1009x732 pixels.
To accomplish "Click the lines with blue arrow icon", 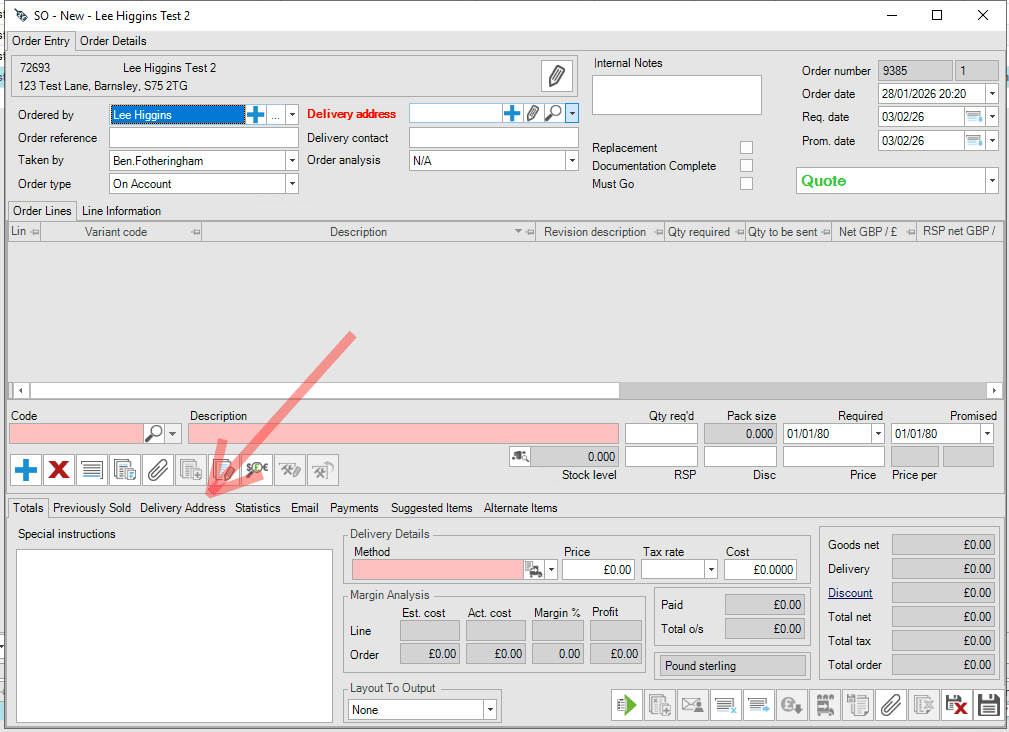I will [x=759, y=705].
